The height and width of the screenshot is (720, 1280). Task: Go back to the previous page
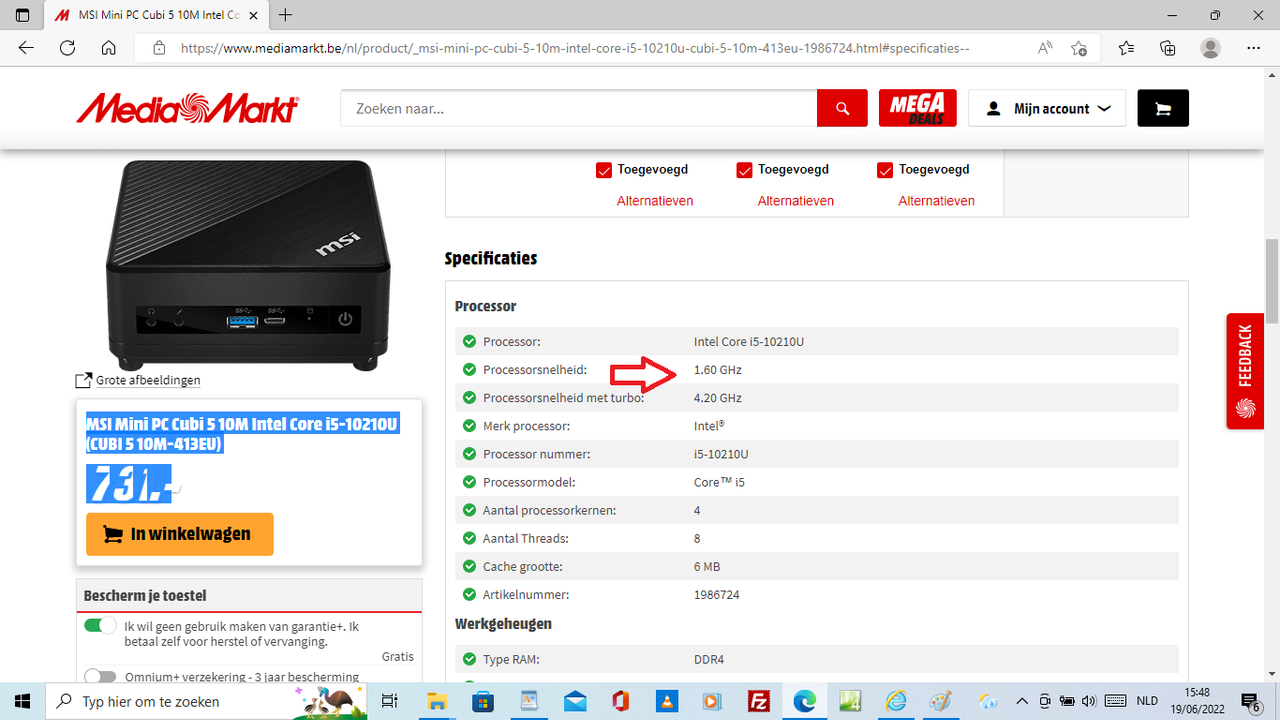[x=26, y=48]
